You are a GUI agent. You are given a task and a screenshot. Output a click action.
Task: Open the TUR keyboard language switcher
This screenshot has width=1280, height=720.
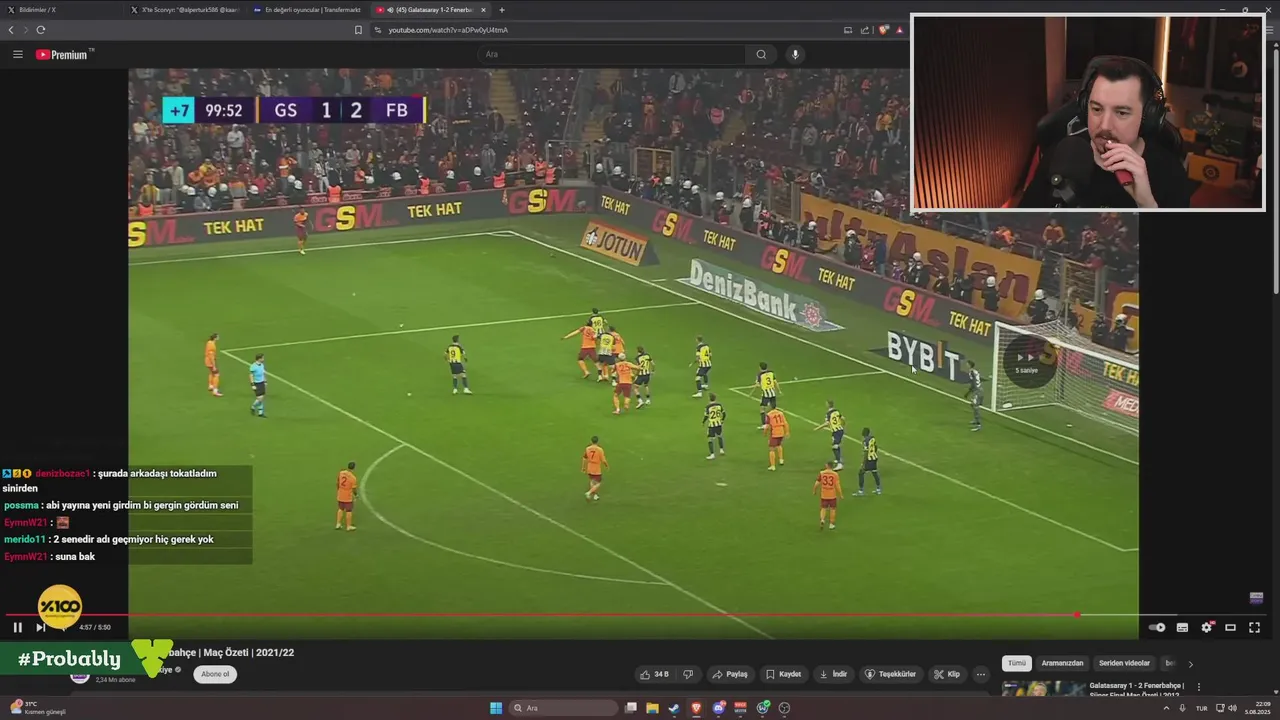tap(1201, 708)
